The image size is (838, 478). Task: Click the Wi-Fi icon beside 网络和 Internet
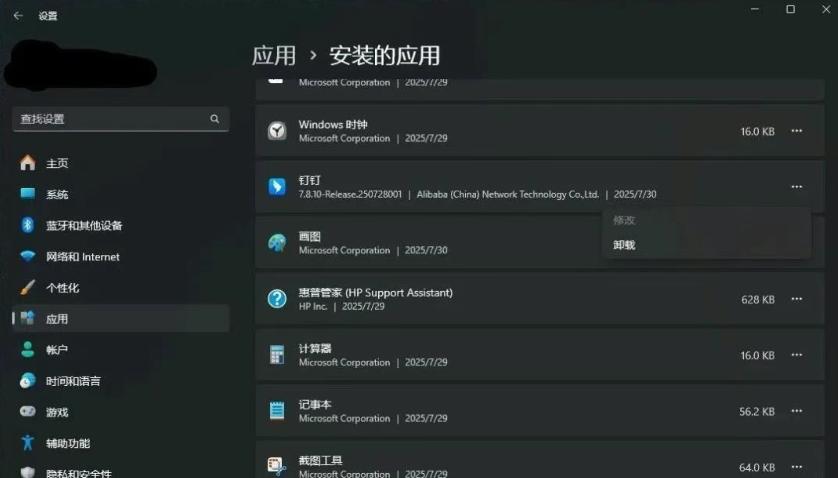[x=28, y=256]
